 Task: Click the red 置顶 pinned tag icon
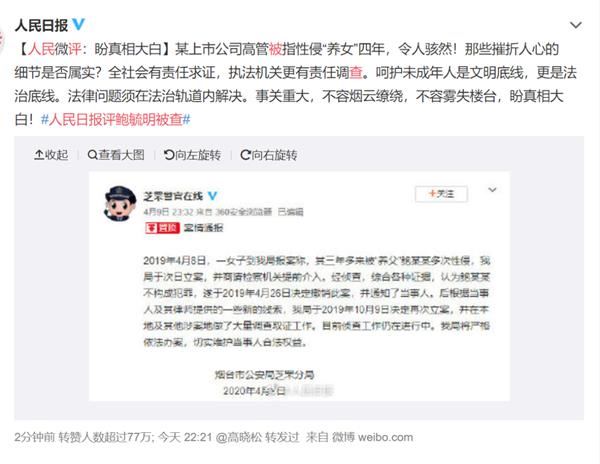[x=162, y=228]
